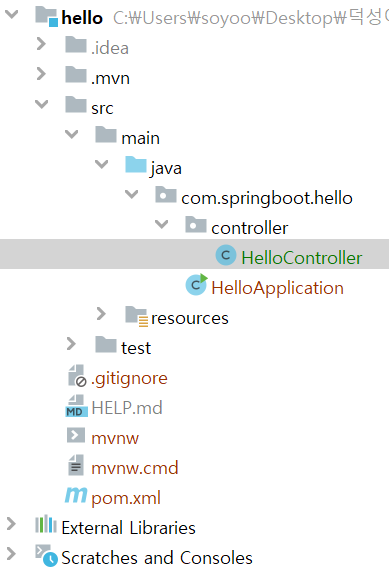This screenshot has width=389, height=582.
Task: Select the .mvn label
Action: point(111,78)
